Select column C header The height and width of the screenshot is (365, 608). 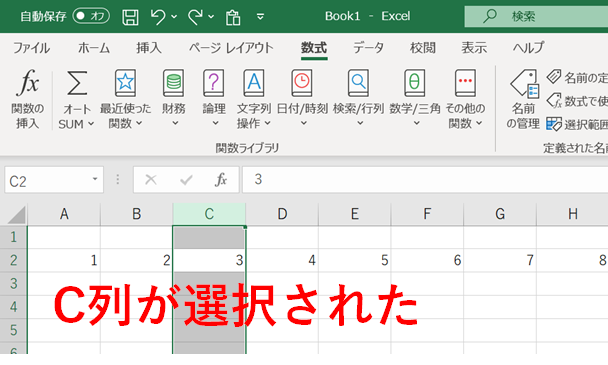tap(209, 214)
